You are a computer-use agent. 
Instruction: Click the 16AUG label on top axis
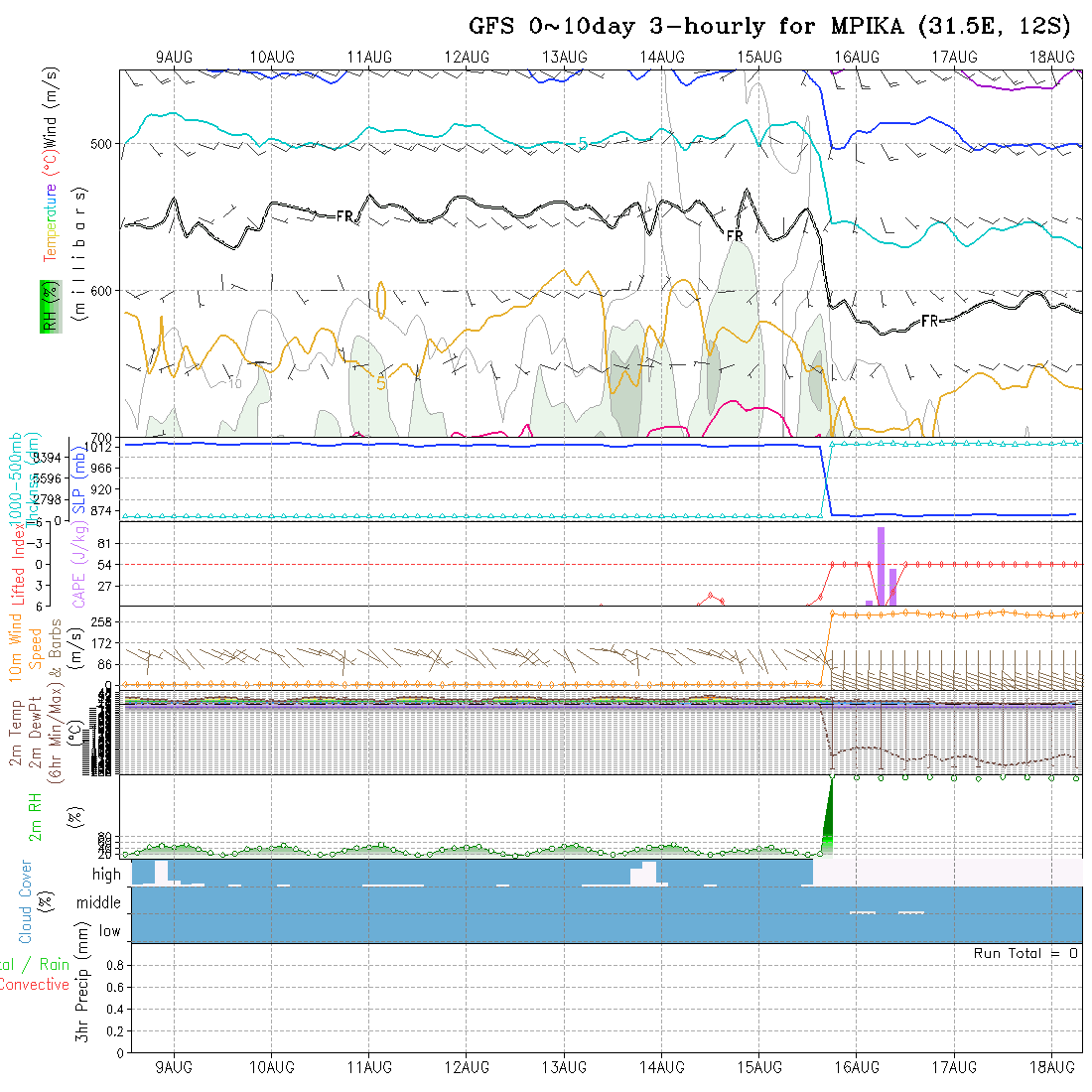pos(857,58)
